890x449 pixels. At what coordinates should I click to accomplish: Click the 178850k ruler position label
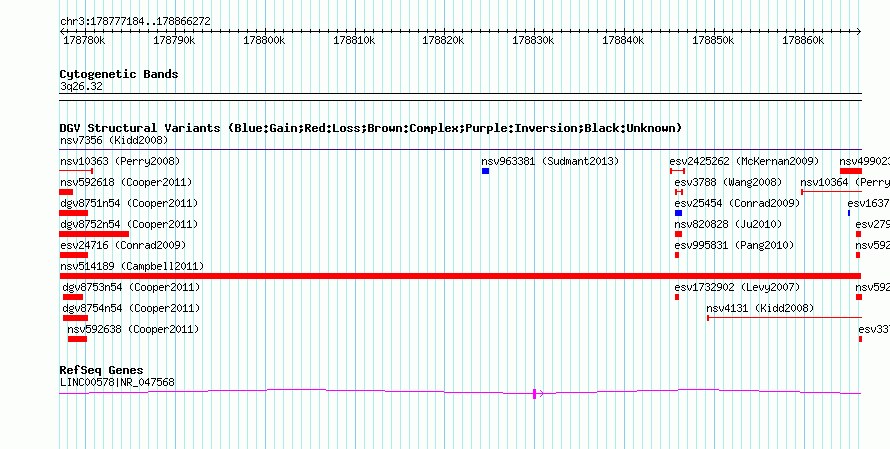(712, 40)
